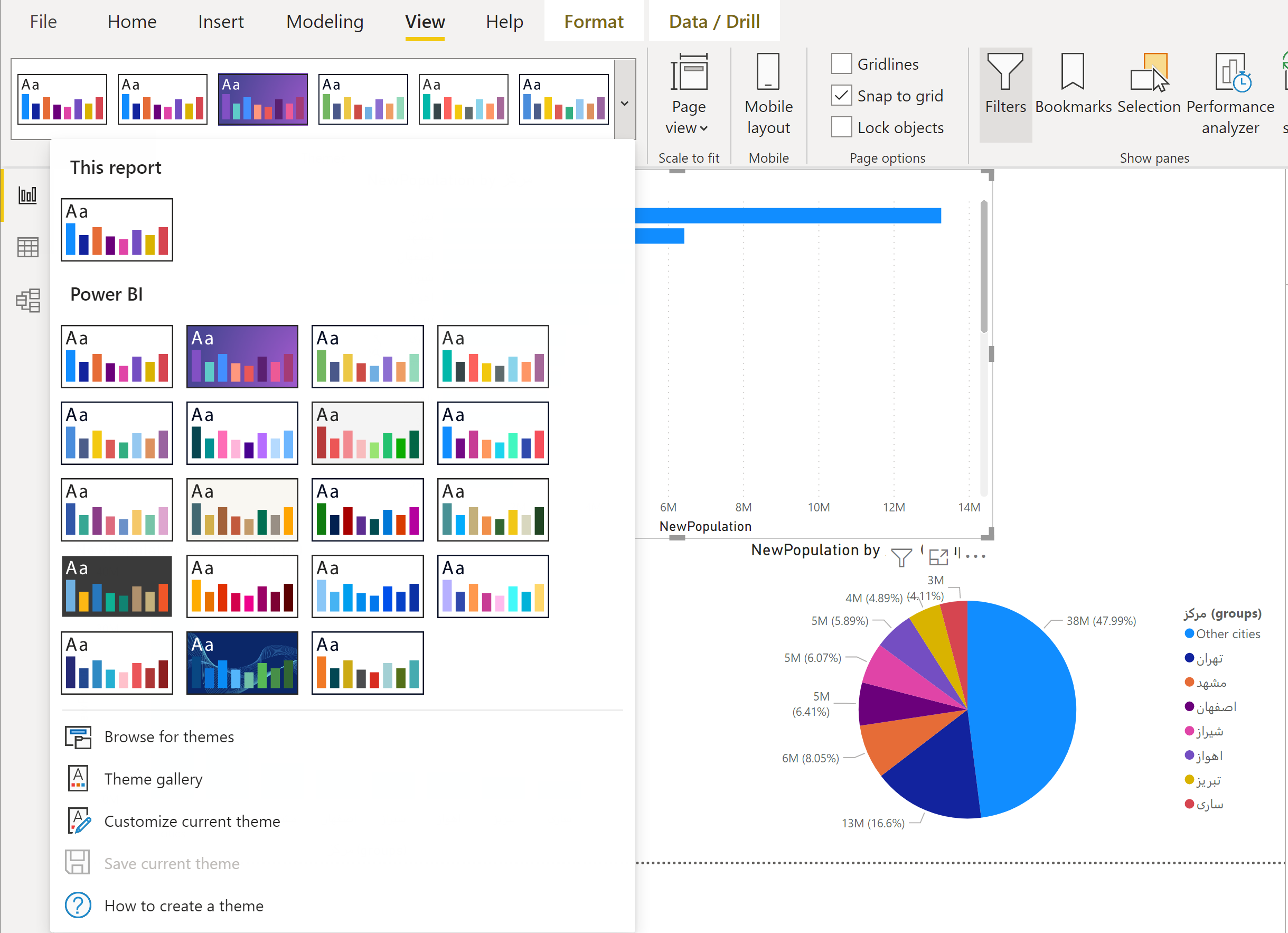
Task: Click Browse for themes
Action: (x=168, y=736)
